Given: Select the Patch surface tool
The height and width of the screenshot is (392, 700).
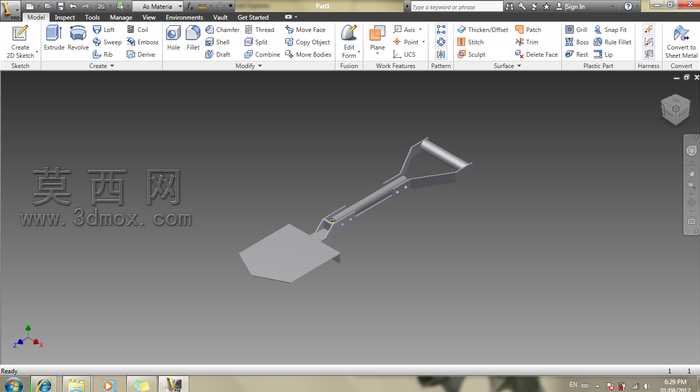Looking at the screenshot, I should click(x=528, y=29).
